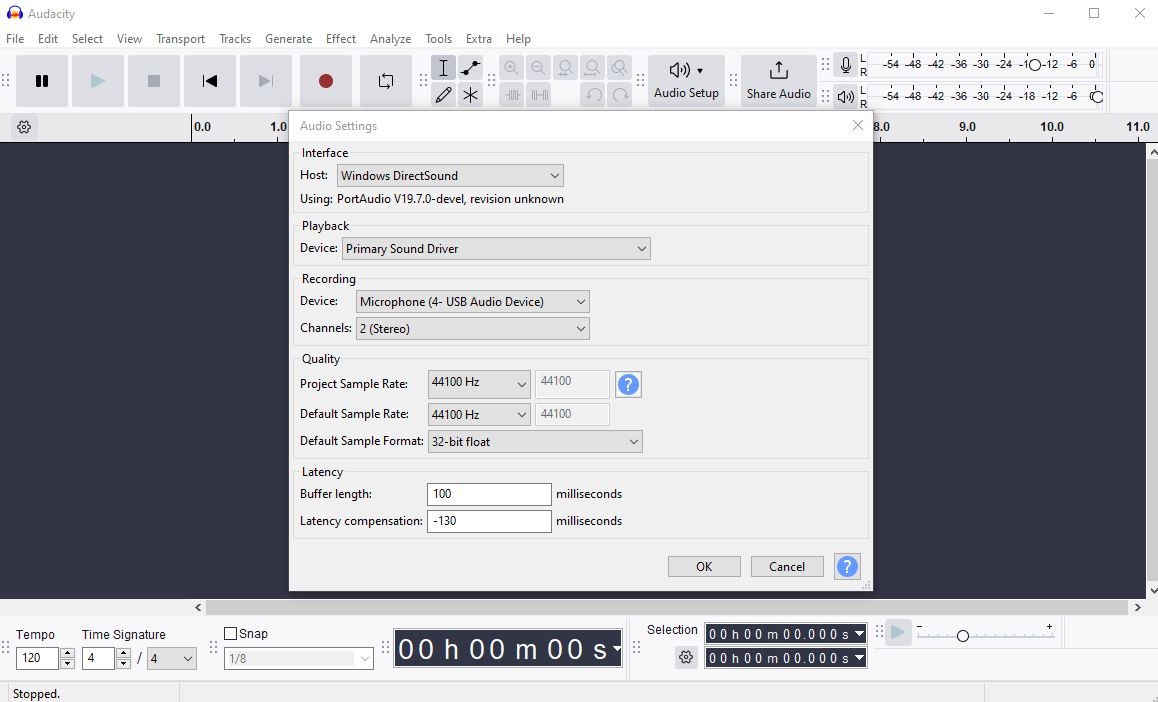Open Channels dropdown showing 2 (Stereo)
The height and width of the screenshot is (702, 1158).
(x=473, y=328)
